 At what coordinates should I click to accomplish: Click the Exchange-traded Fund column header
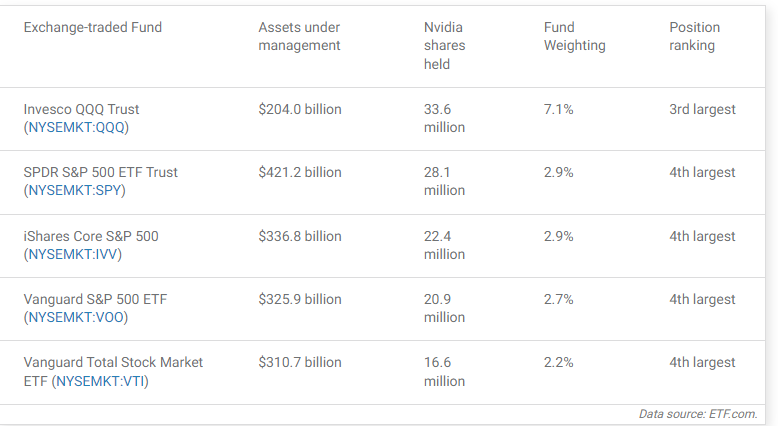click(92, 27)
